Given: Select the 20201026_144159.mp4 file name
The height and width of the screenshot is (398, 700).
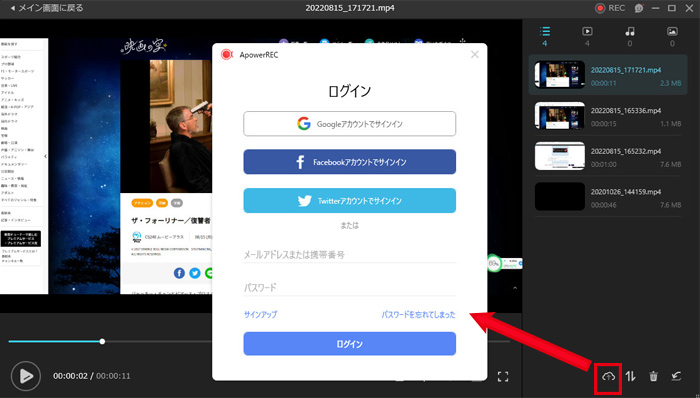Looking at the screenshot, I should (626, 192).
